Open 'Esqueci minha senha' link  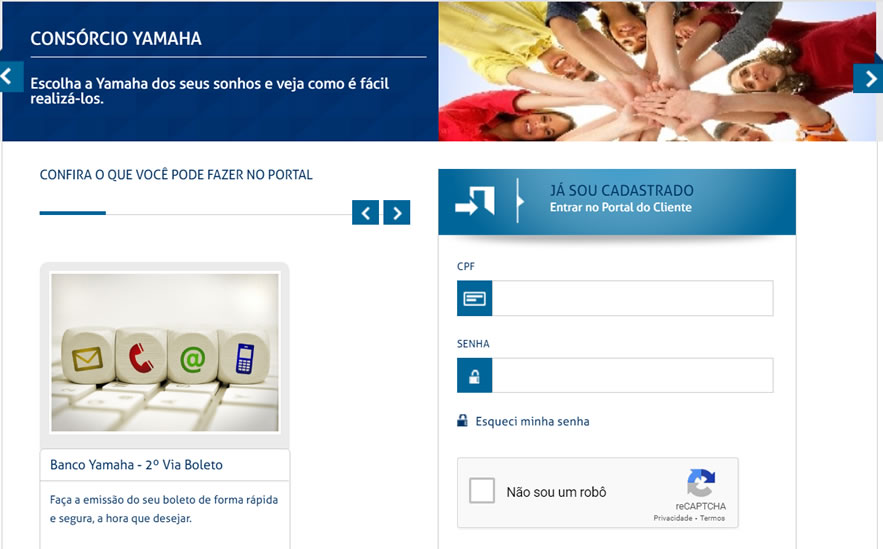pos(532,421)
